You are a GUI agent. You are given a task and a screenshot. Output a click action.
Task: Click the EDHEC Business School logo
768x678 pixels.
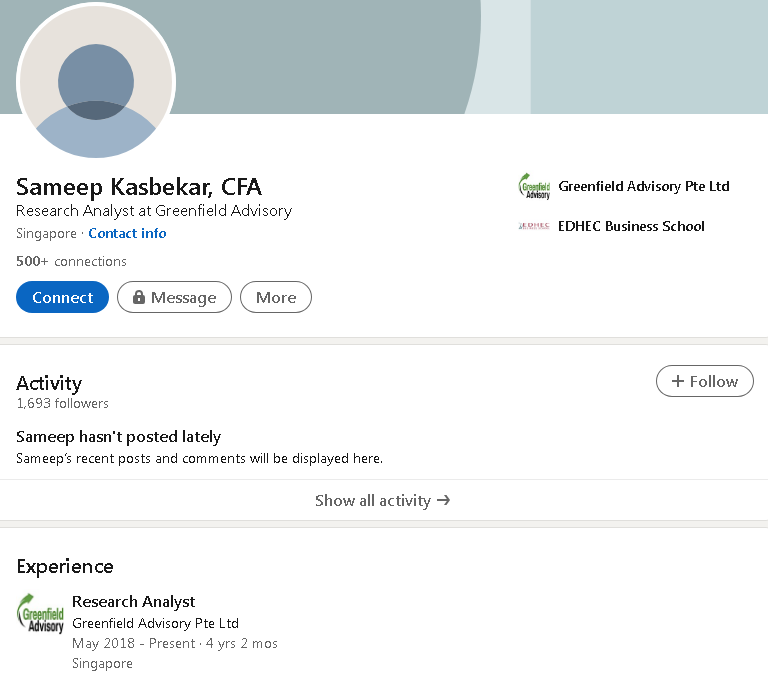point(534,227)
